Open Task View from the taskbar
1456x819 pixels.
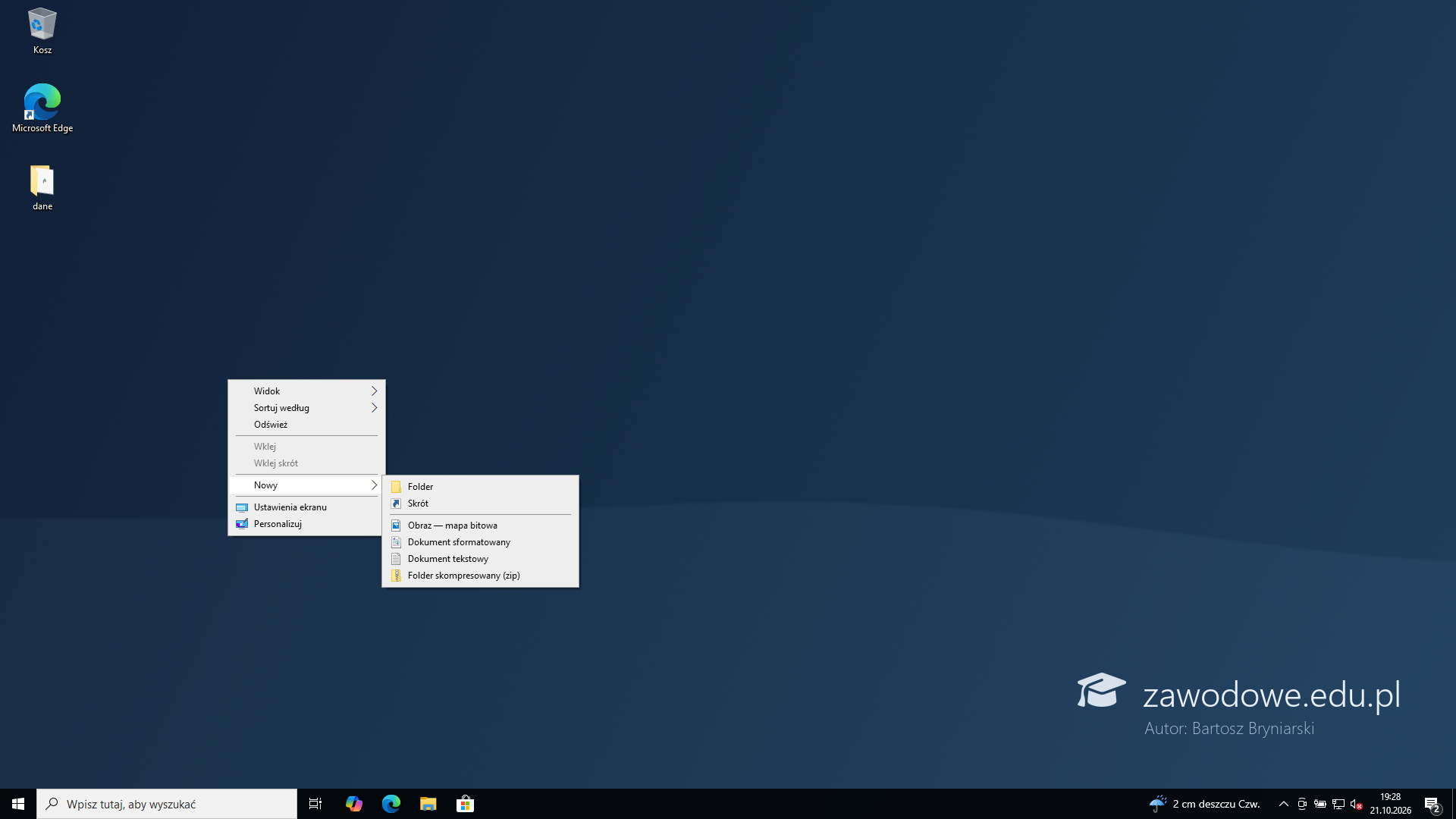[315, 804]
